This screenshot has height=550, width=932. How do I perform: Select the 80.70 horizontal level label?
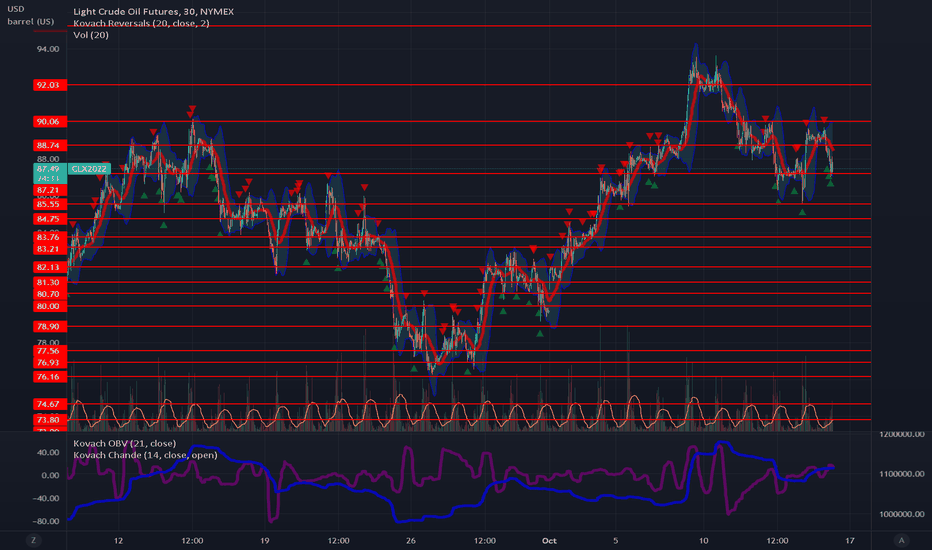[50, 294]
